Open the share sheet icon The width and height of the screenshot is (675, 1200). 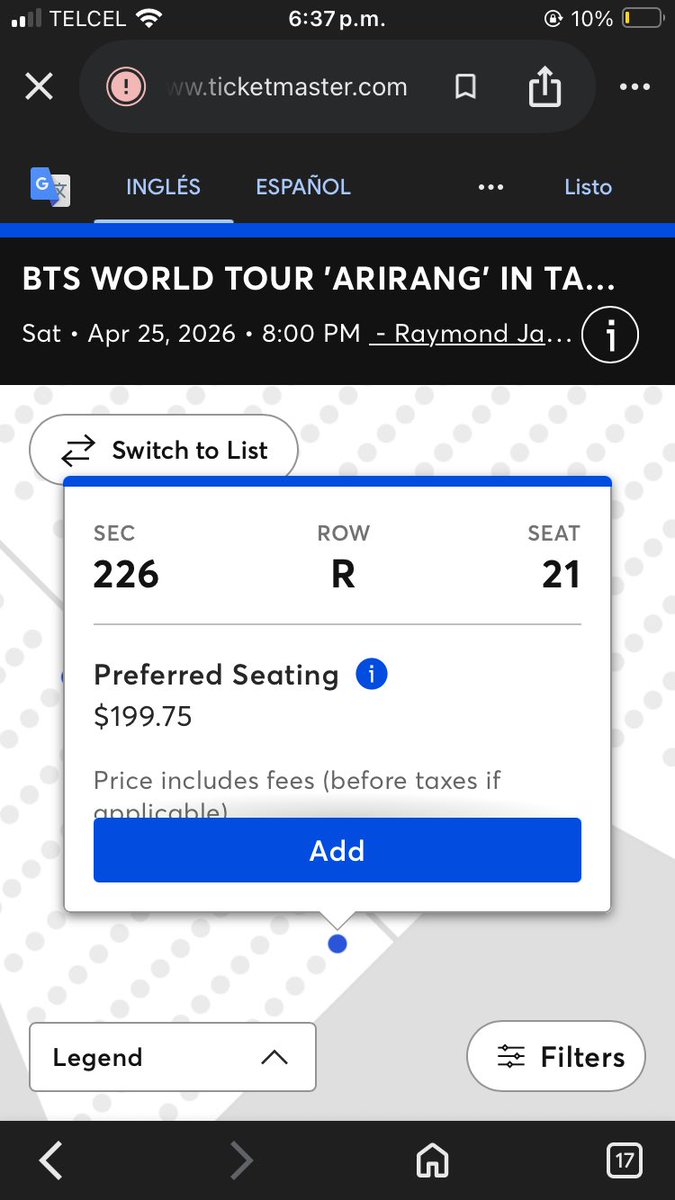(544, 87)
